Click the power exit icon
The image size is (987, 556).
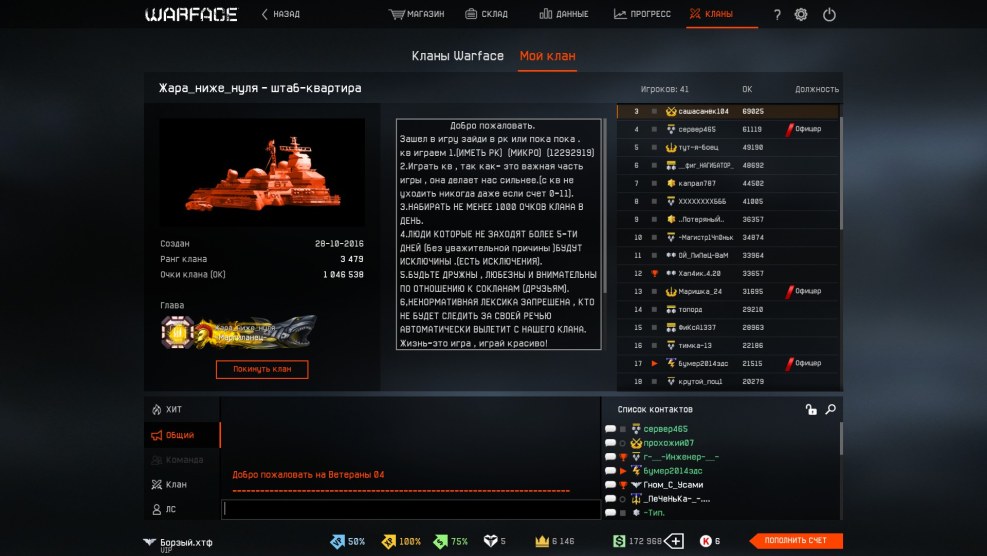coord(829,15)
